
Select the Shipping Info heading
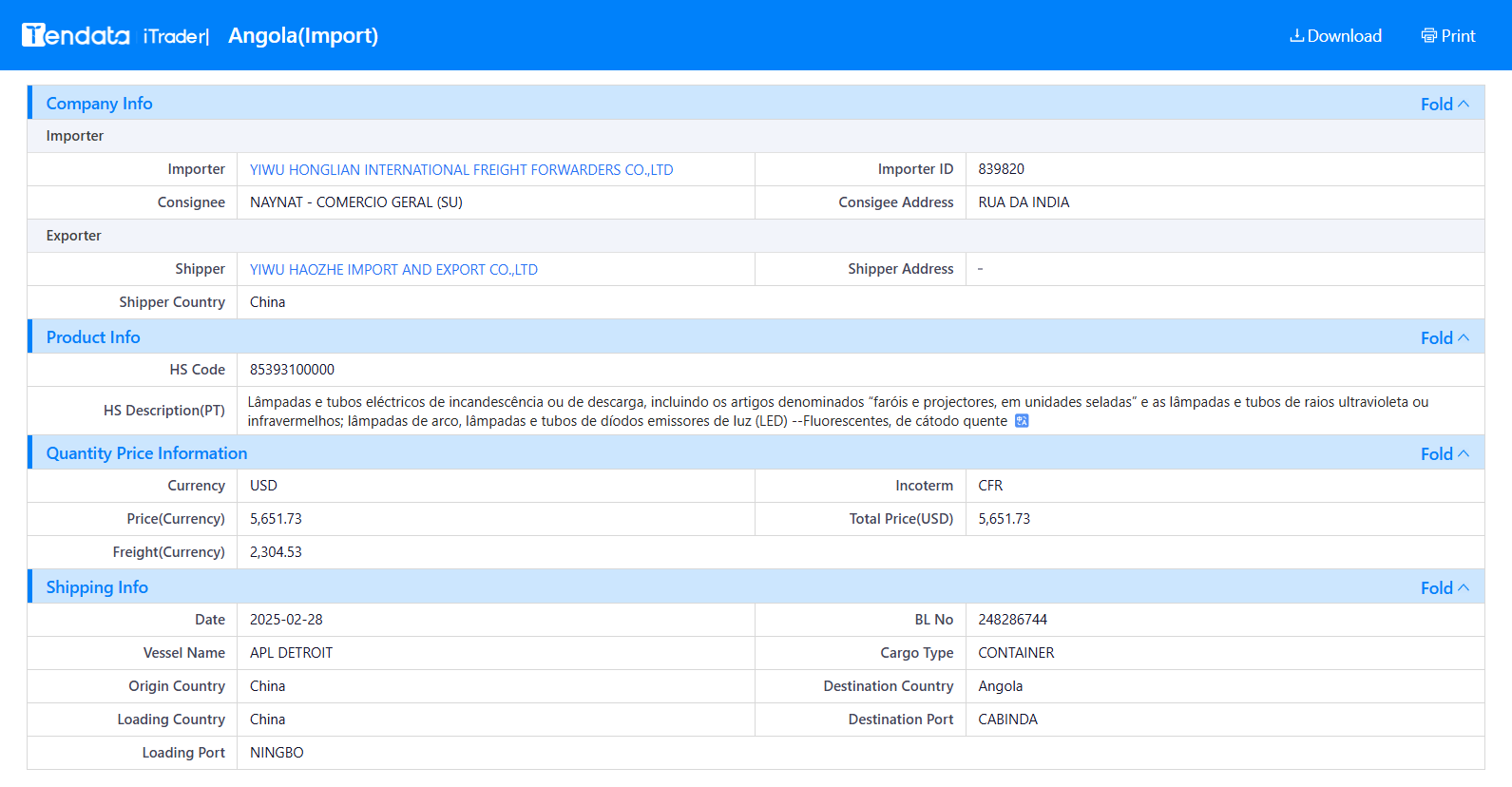(x=97, y=587)
